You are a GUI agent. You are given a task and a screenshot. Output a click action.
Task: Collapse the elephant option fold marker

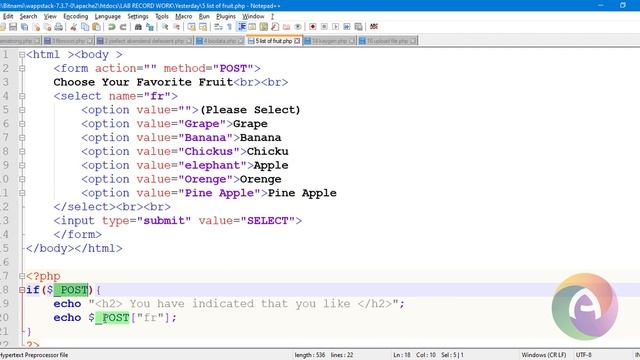pos(22,165)
